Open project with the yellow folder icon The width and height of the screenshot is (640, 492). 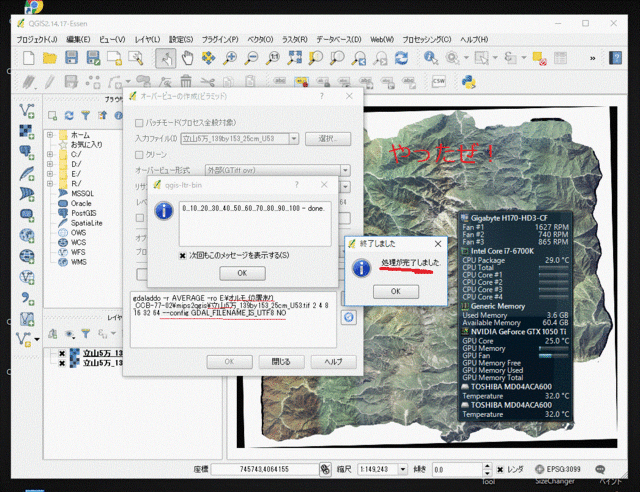[x=50, y=58]
